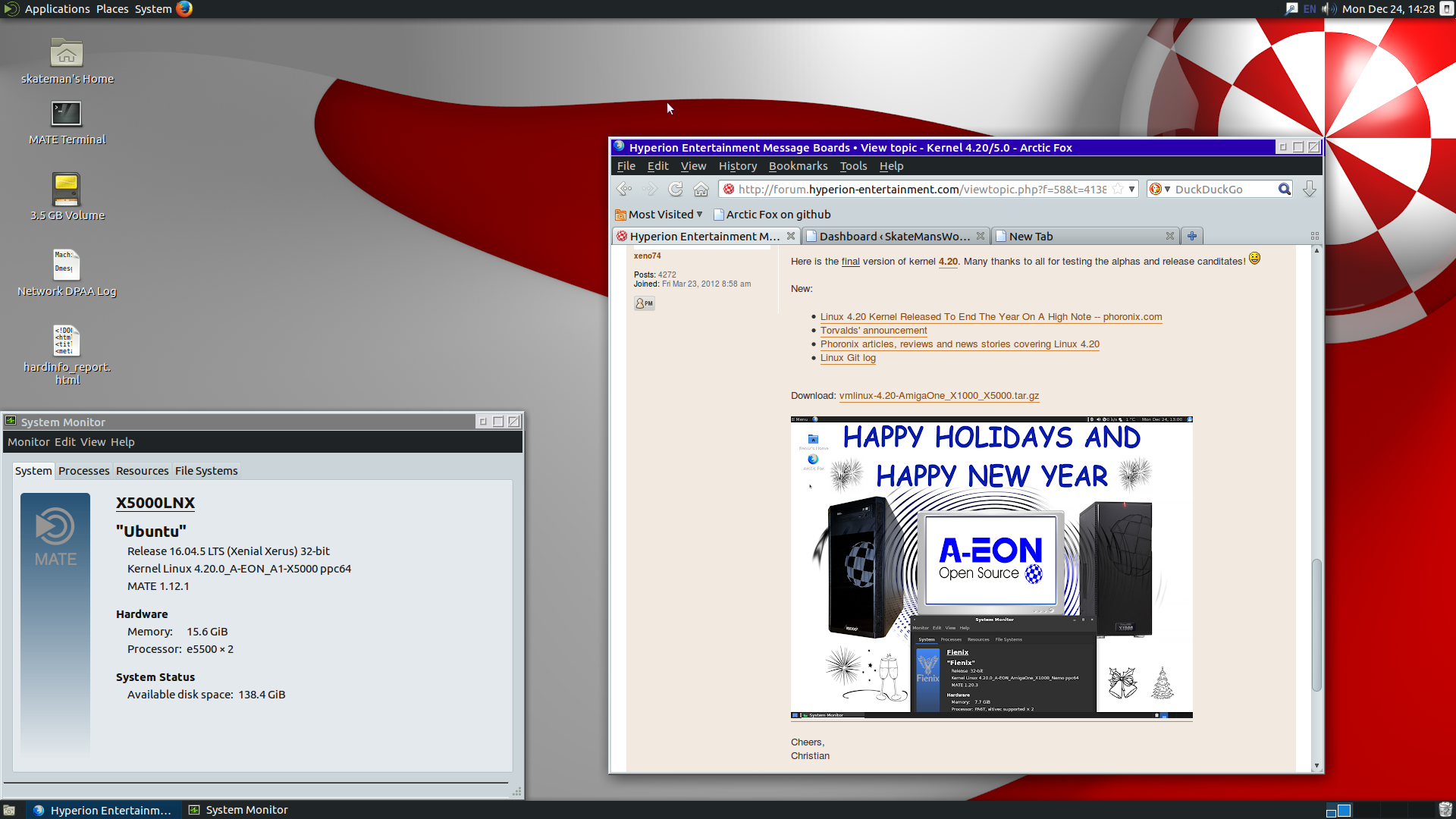Launch MATE Terminal desktop icon
Image resolution: width=1456 pixels, height=819 pixels.
tap(67, 115)
